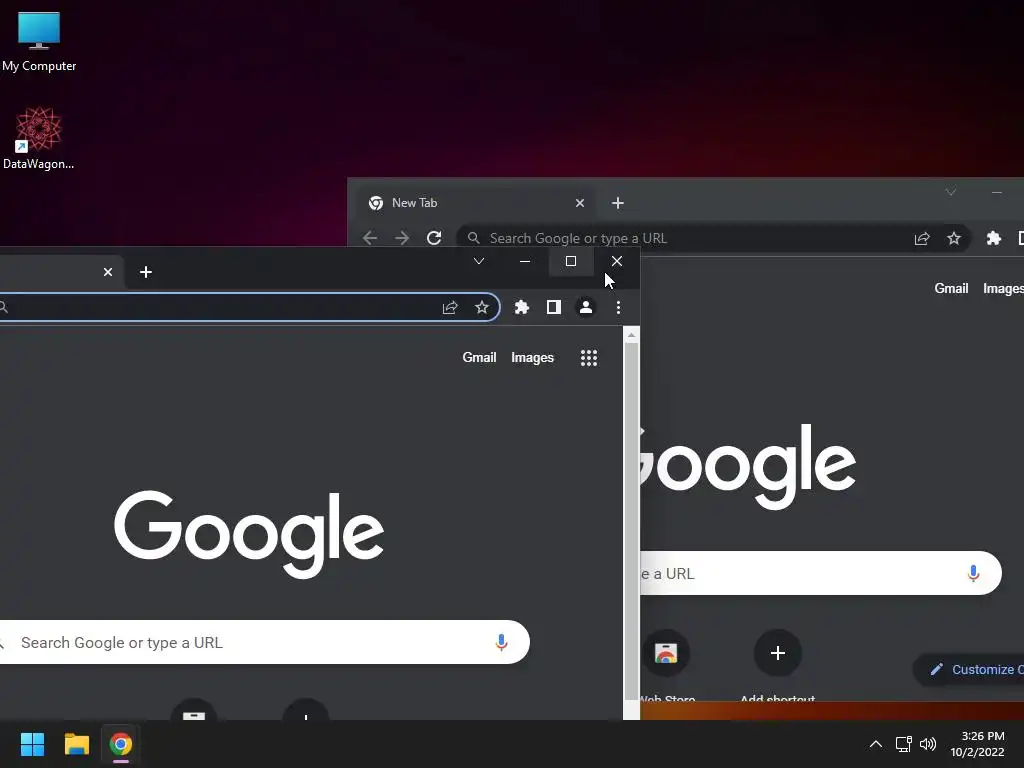Open tab search chevron in back window

(x=951, y=192)
